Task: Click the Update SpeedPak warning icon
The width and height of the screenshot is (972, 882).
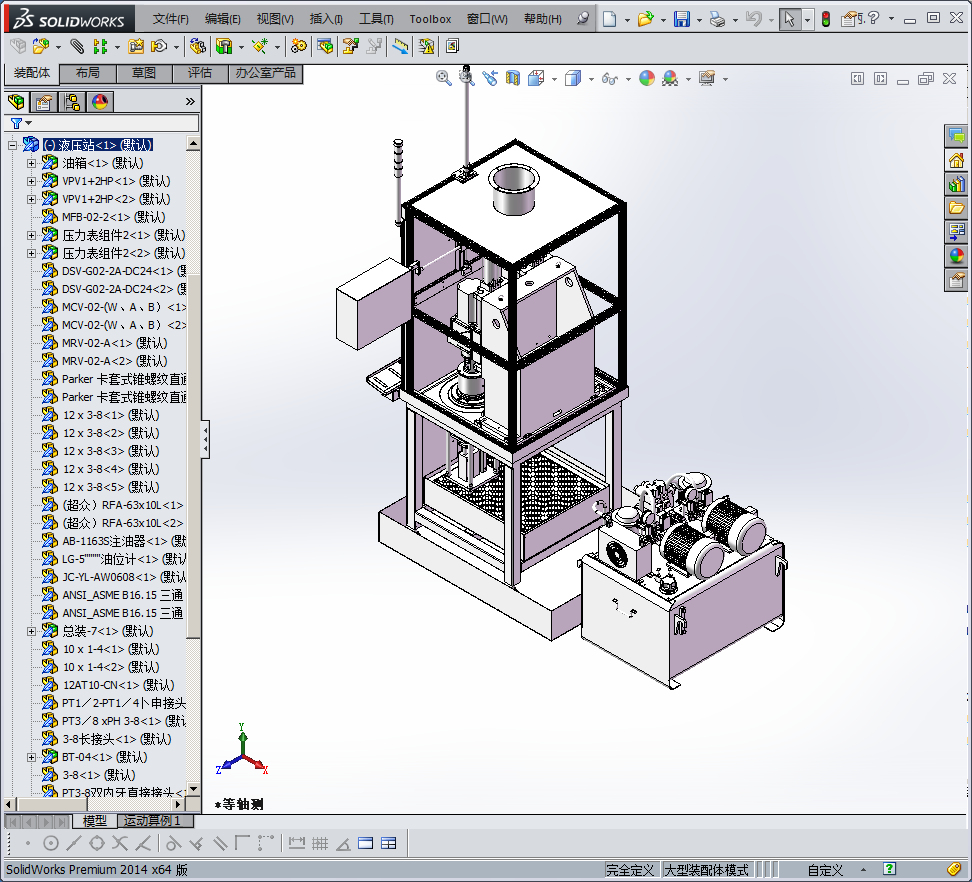Action: tap(426, 46)
